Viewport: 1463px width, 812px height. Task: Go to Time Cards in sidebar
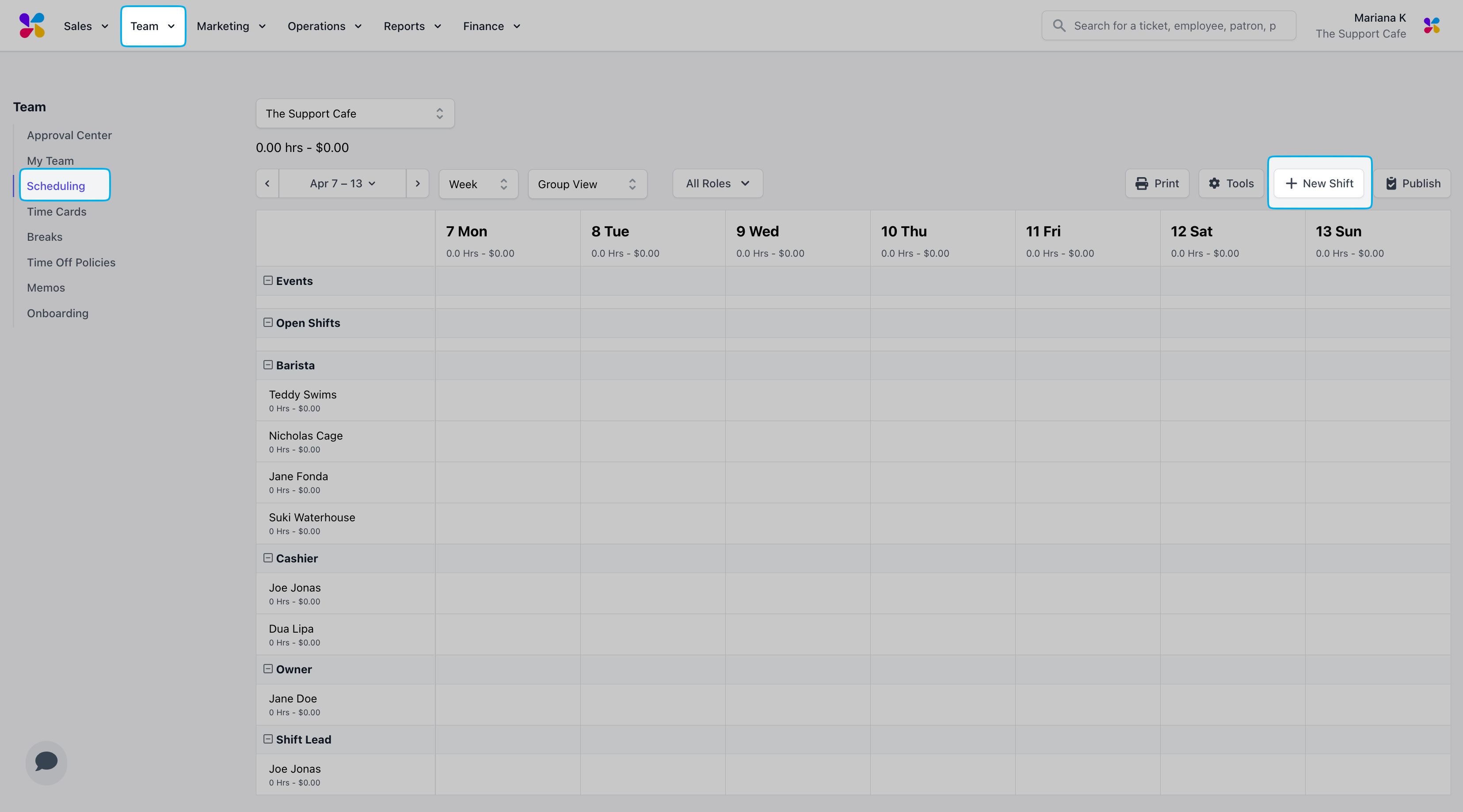[x=56, y=211]
